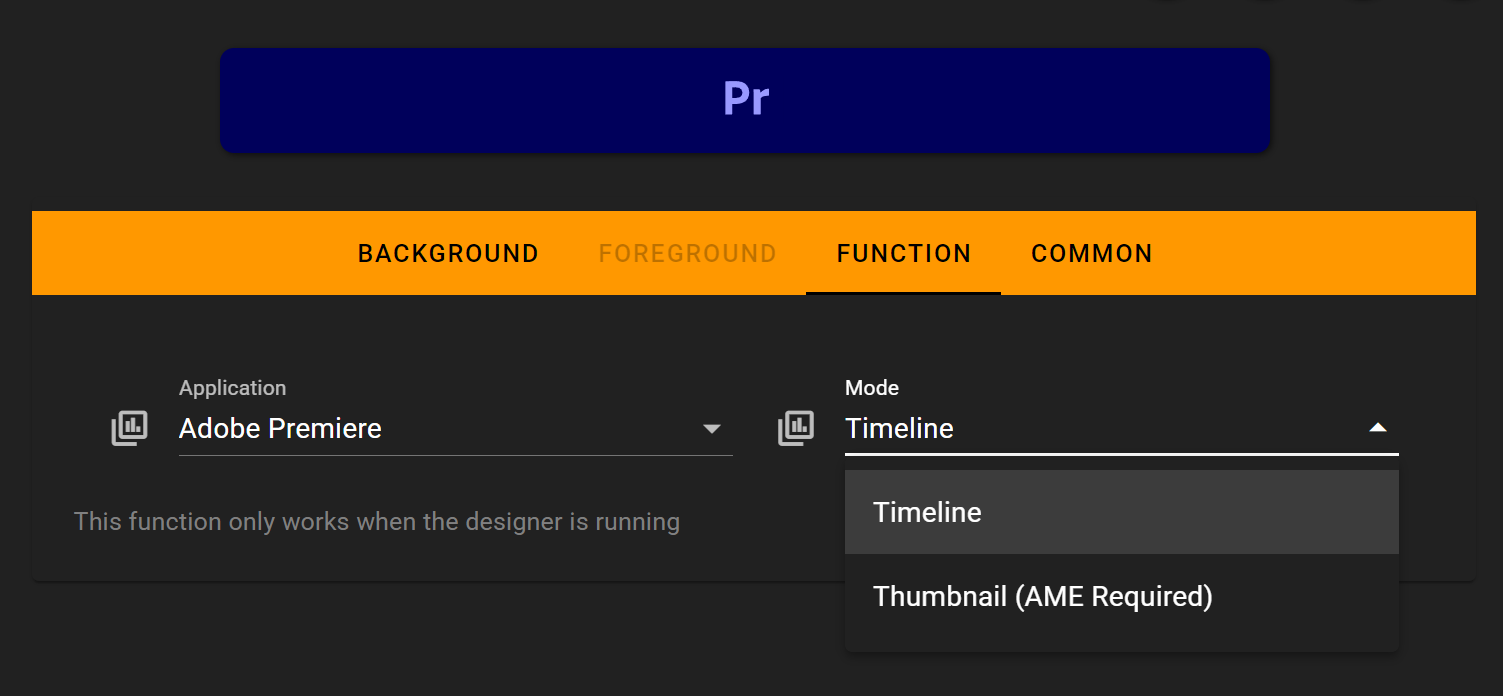Switch to the Background tab
Screen dimensions: 1503x696
tap(448, 253)
